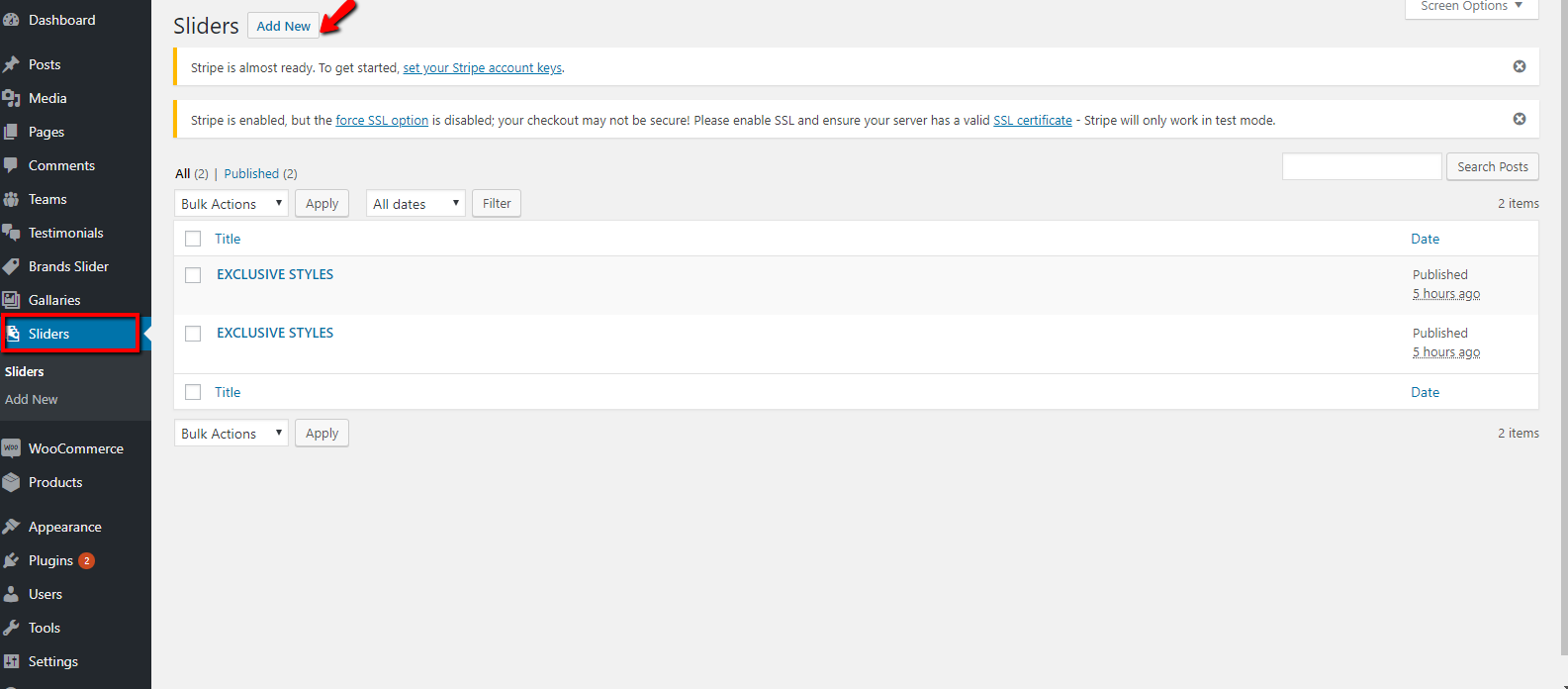Click the WooCommerce logo icon
This screenshot has height=689, width=1568.
click(11, 448)
